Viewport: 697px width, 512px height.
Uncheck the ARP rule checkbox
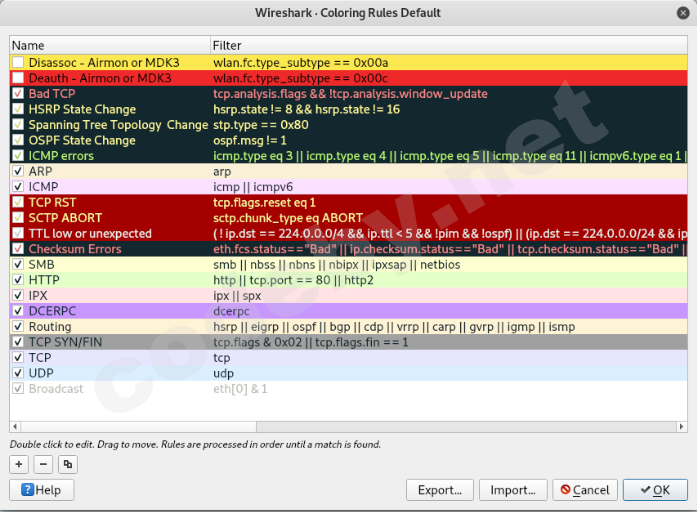pyautogui.click(x=18, y=171)
